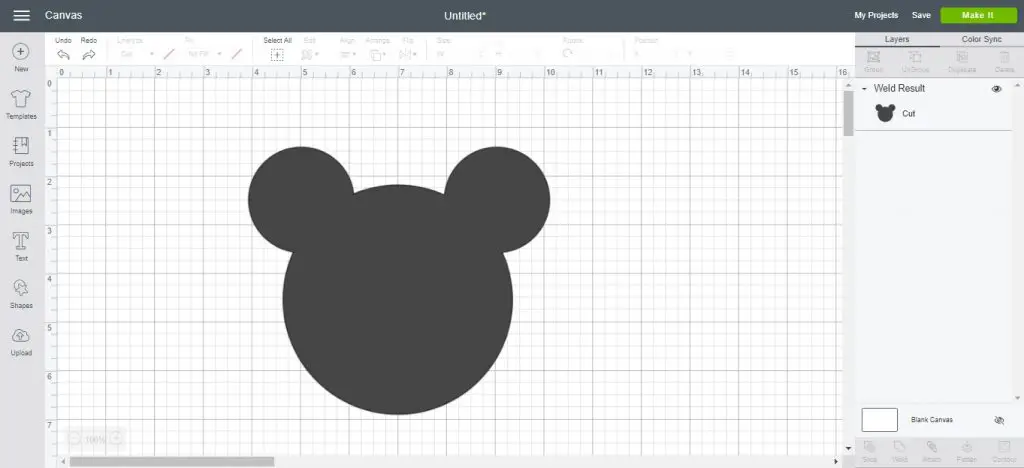Open the Arrange dropdown
Image resolution: width=1024 pixels, height=468 pixels.
pyautogui.click(x=377, y=55)
